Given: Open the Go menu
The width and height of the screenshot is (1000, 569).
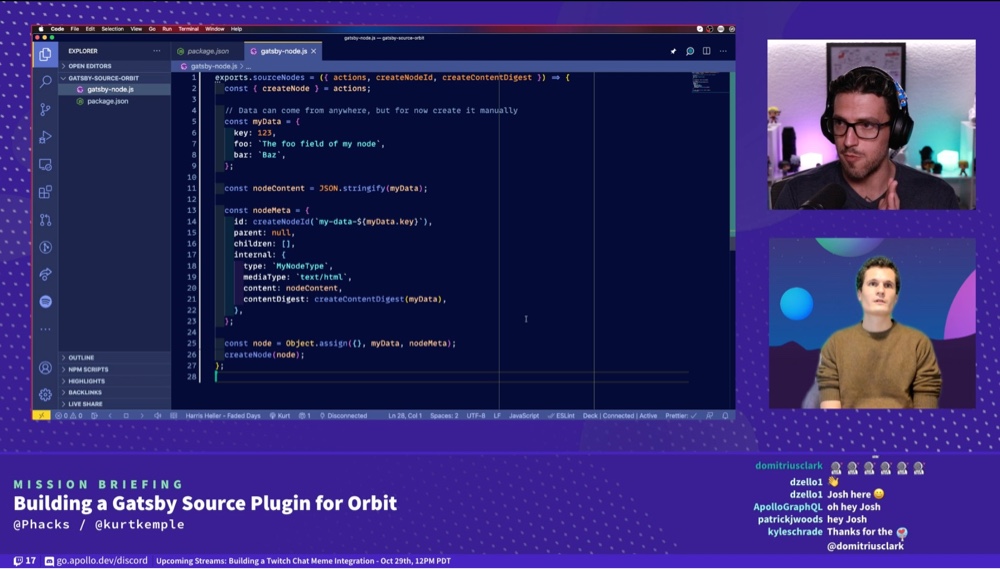Looking at the screenshot, I should [x=152, y=29].
